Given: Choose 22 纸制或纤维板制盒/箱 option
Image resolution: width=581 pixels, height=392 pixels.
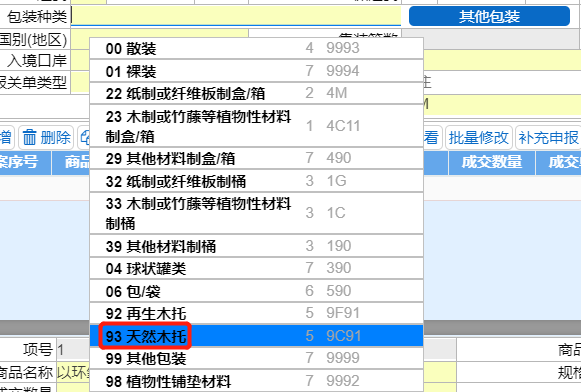Looking at the screenshot, I should coord(256,93).
